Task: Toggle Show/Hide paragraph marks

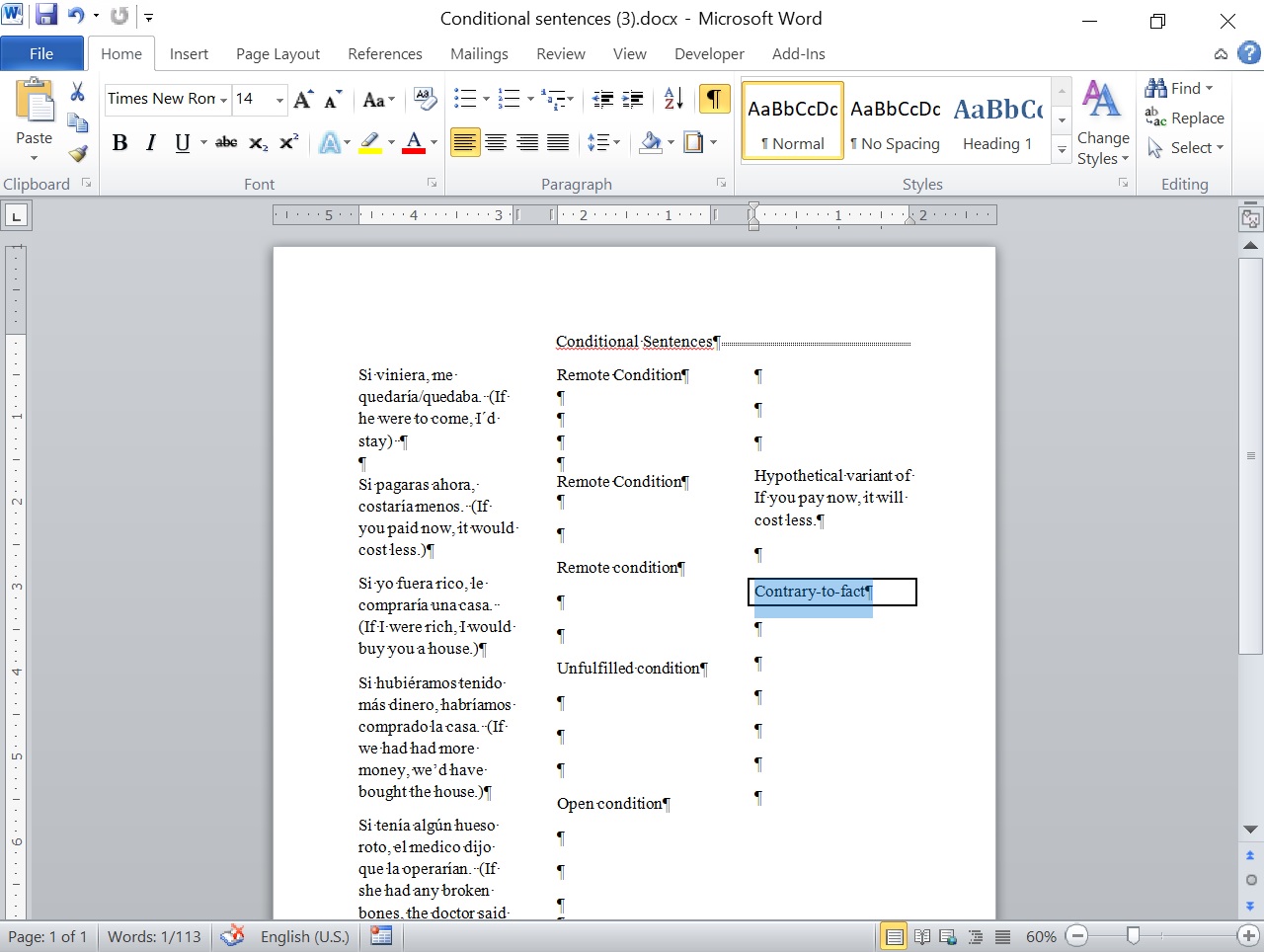Action: pyautogui.click(x=714, y=99)
